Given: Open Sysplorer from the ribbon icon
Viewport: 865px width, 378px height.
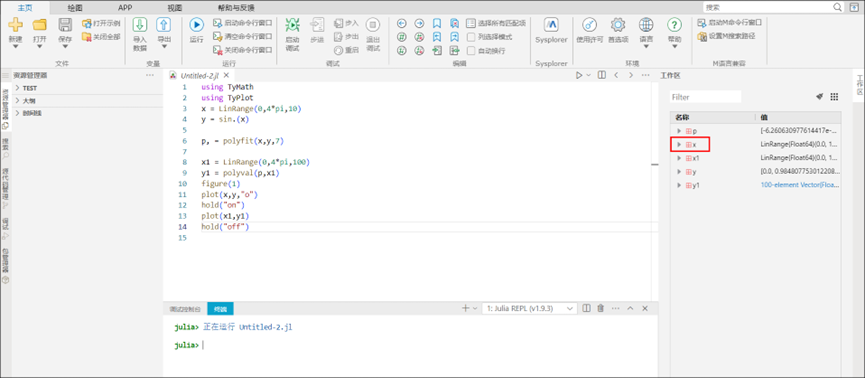Looking at the screenshot, I should tap(551, 25).
